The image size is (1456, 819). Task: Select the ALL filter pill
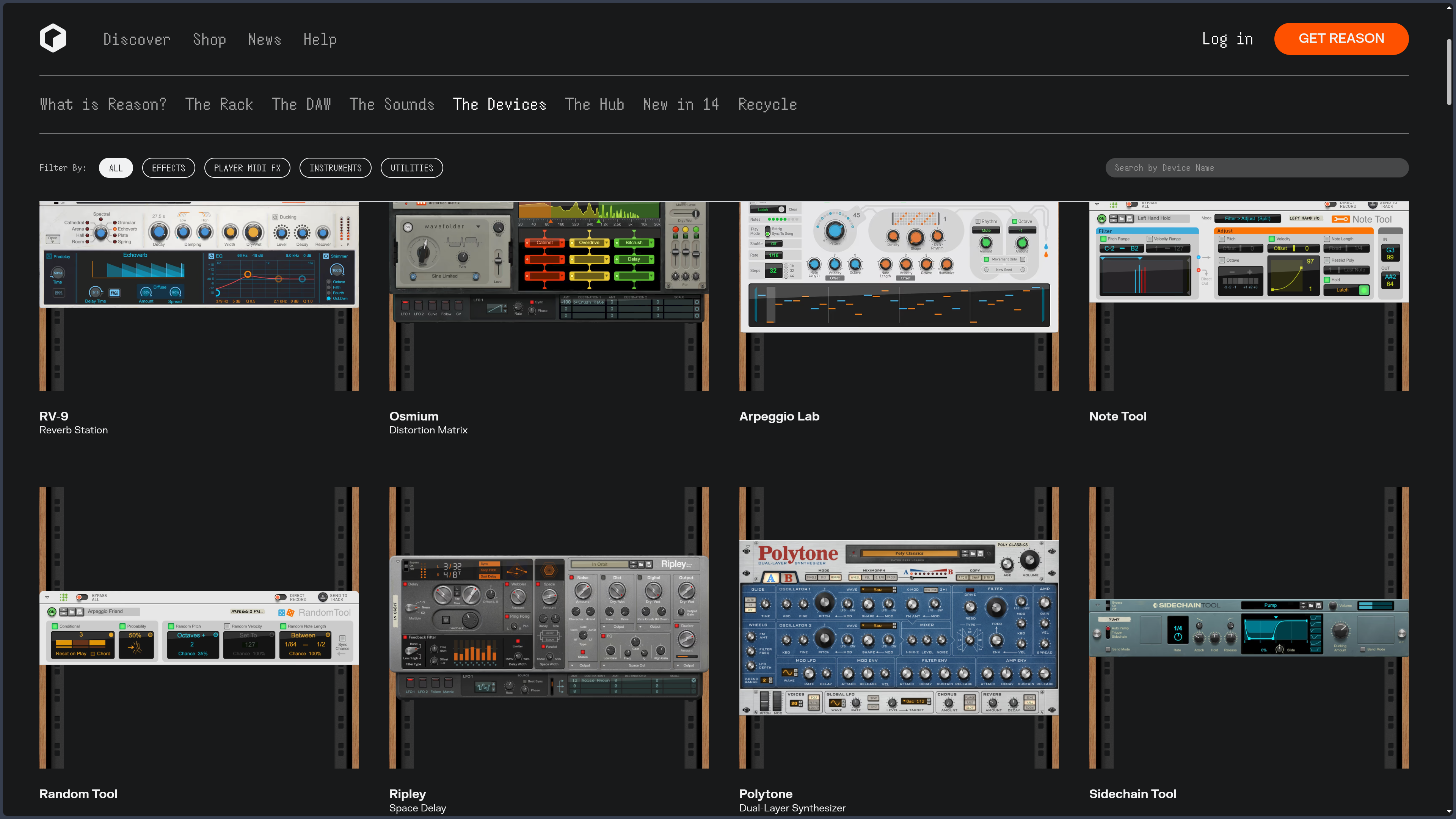click(x=116, y=168)
